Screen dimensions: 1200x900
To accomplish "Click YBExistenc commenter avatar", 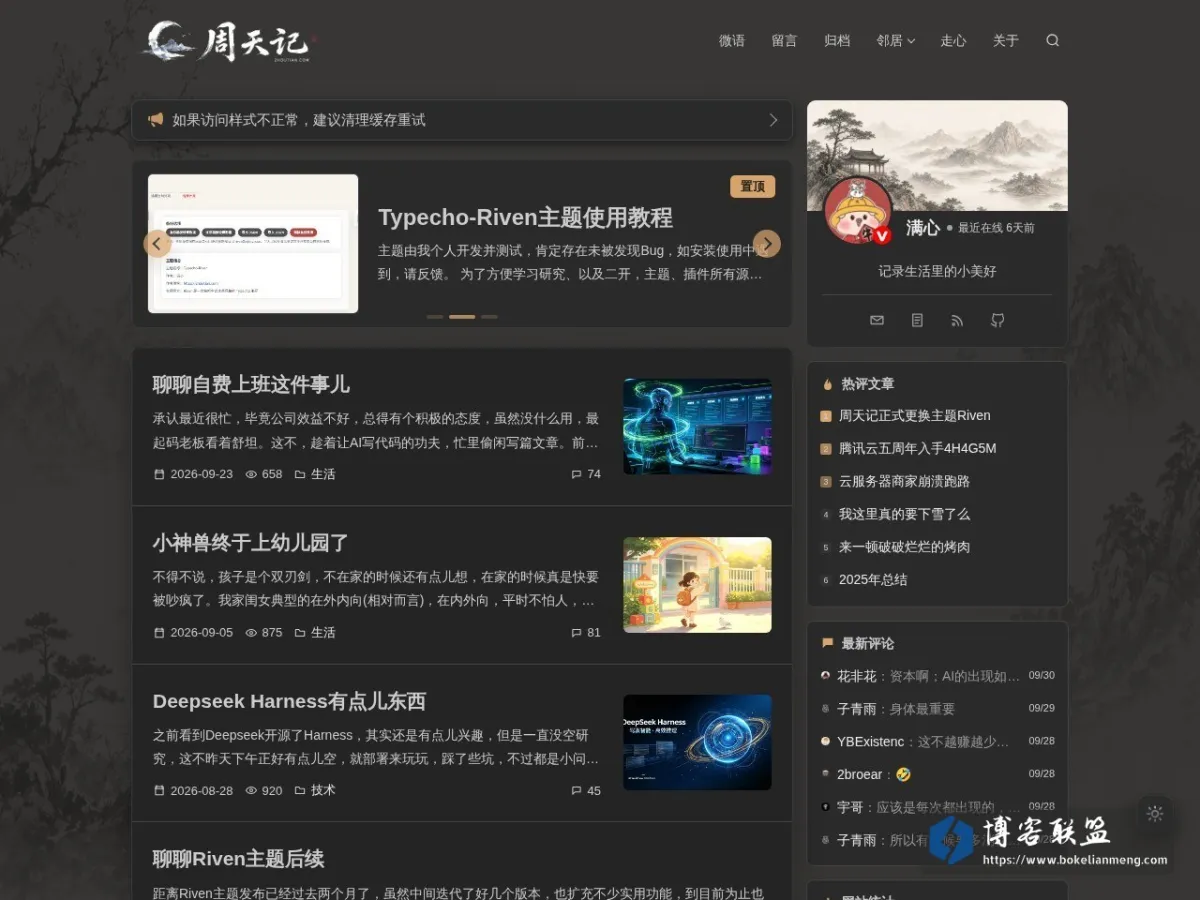I will 825,742.
